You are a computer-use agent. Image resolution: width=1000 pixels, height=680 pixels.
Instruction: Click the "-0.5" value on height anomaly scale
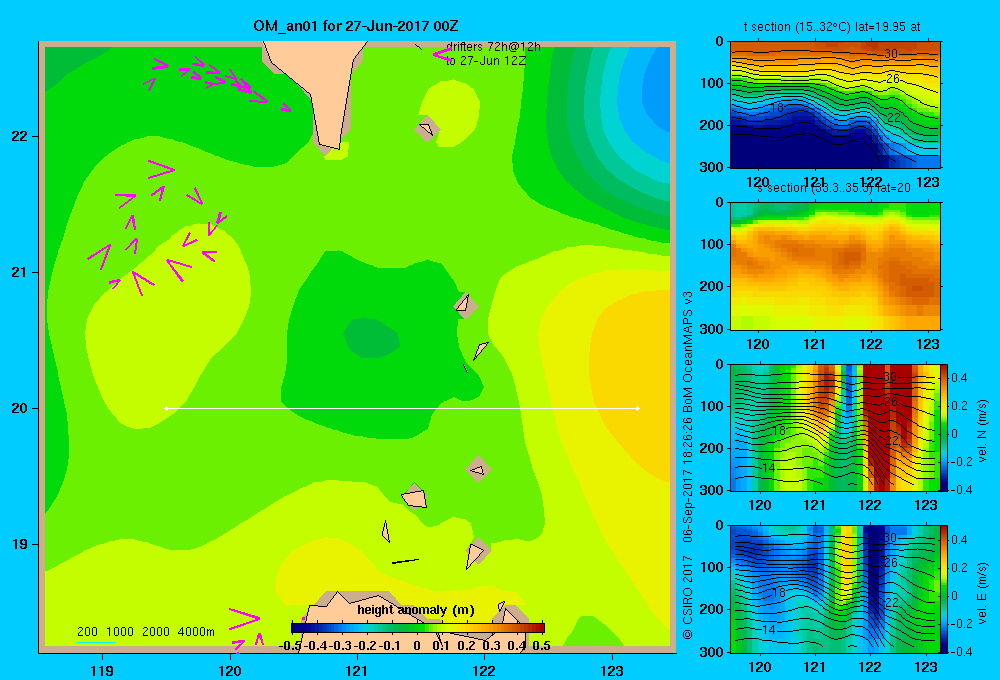(290, 646)
